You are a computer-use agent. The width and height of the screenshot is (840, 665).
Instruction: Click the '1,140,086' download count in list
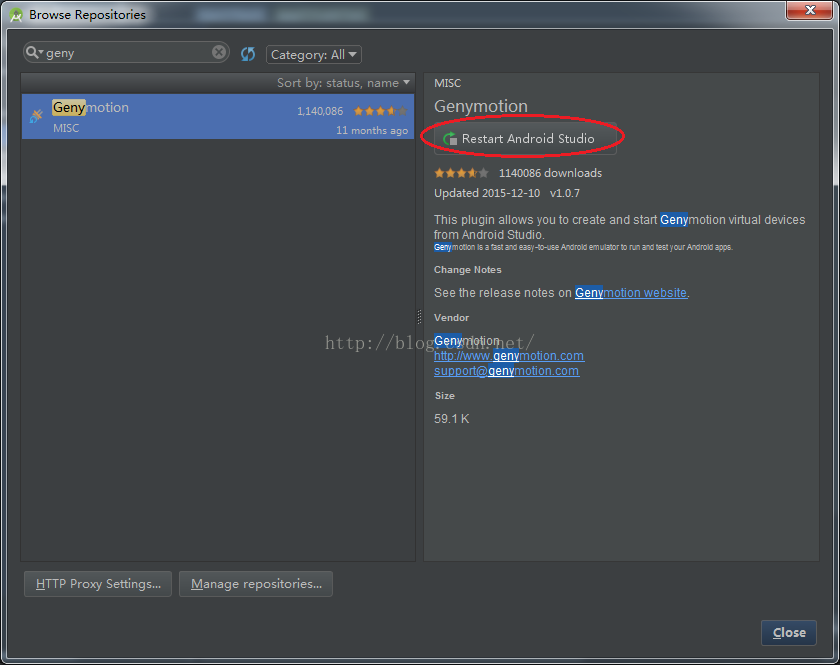pos(320,111)
